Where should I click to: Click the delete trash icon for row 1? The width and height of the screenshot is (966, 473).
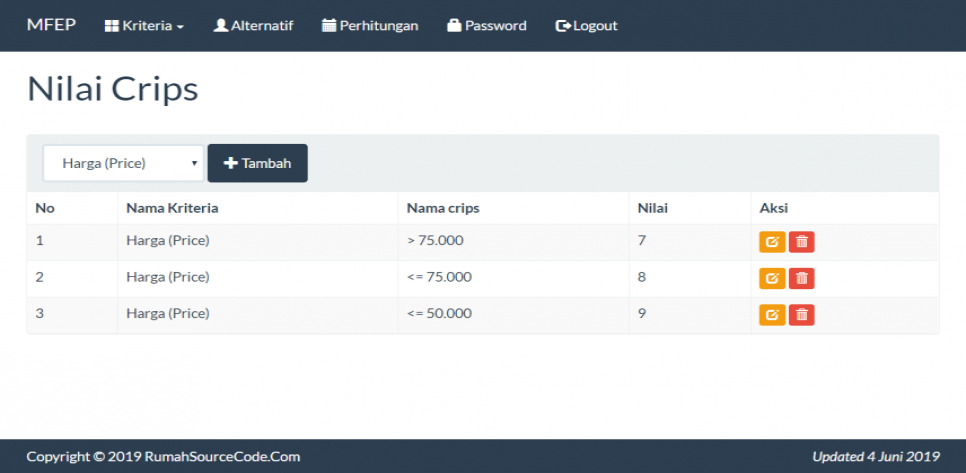[x=801, y=242]
